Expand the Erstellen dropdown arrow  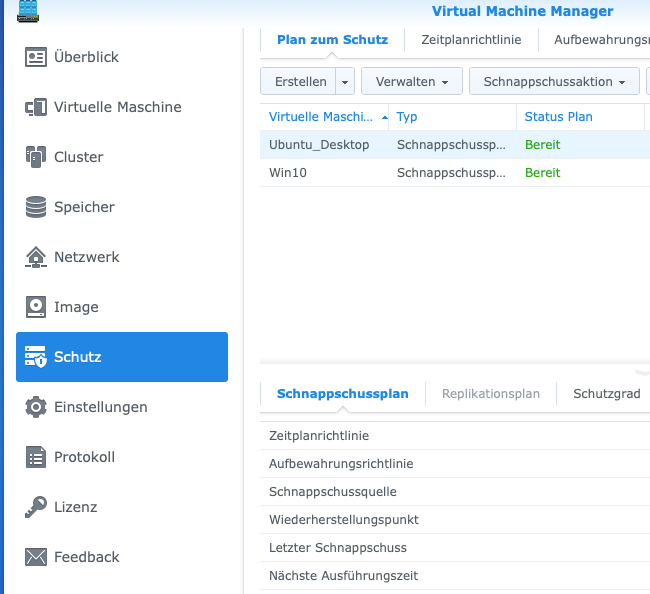pyautogui.click(x=345, y=81)
